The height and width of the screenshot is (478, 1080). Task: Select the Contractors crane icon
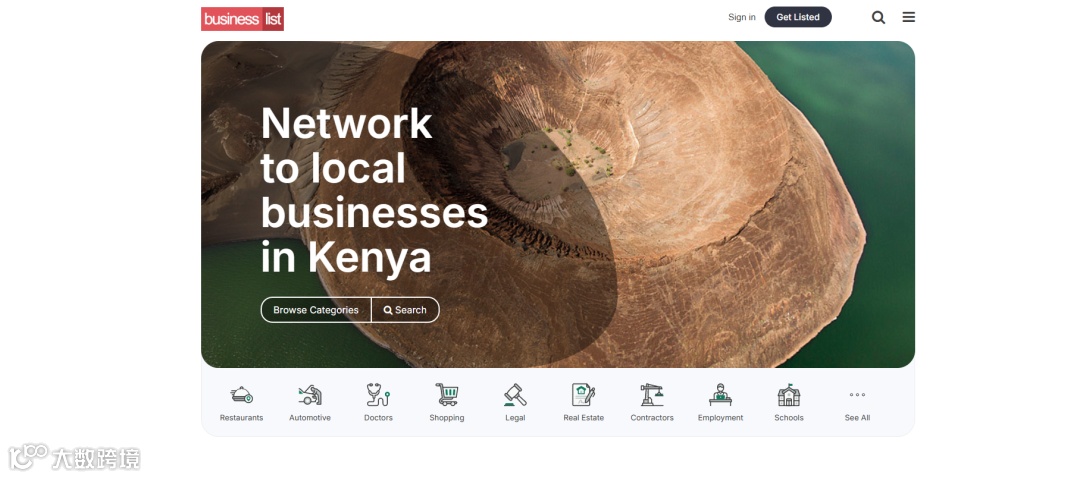(x=652, y=395)
